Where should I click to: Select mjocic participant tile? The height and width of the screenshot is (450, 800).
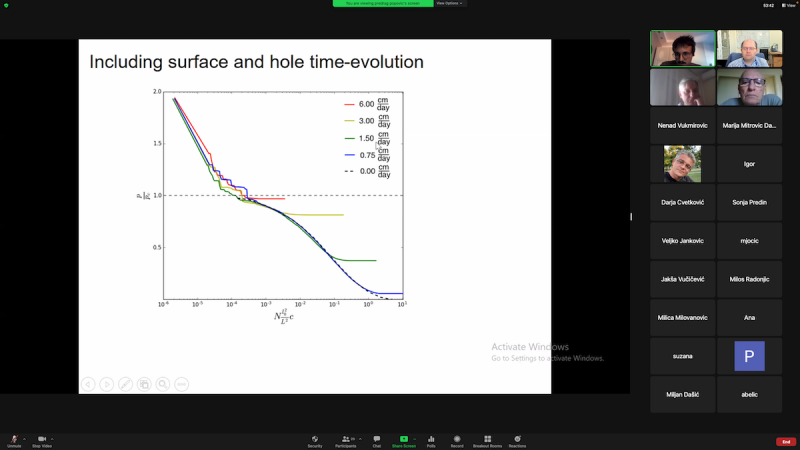(749, 241)
